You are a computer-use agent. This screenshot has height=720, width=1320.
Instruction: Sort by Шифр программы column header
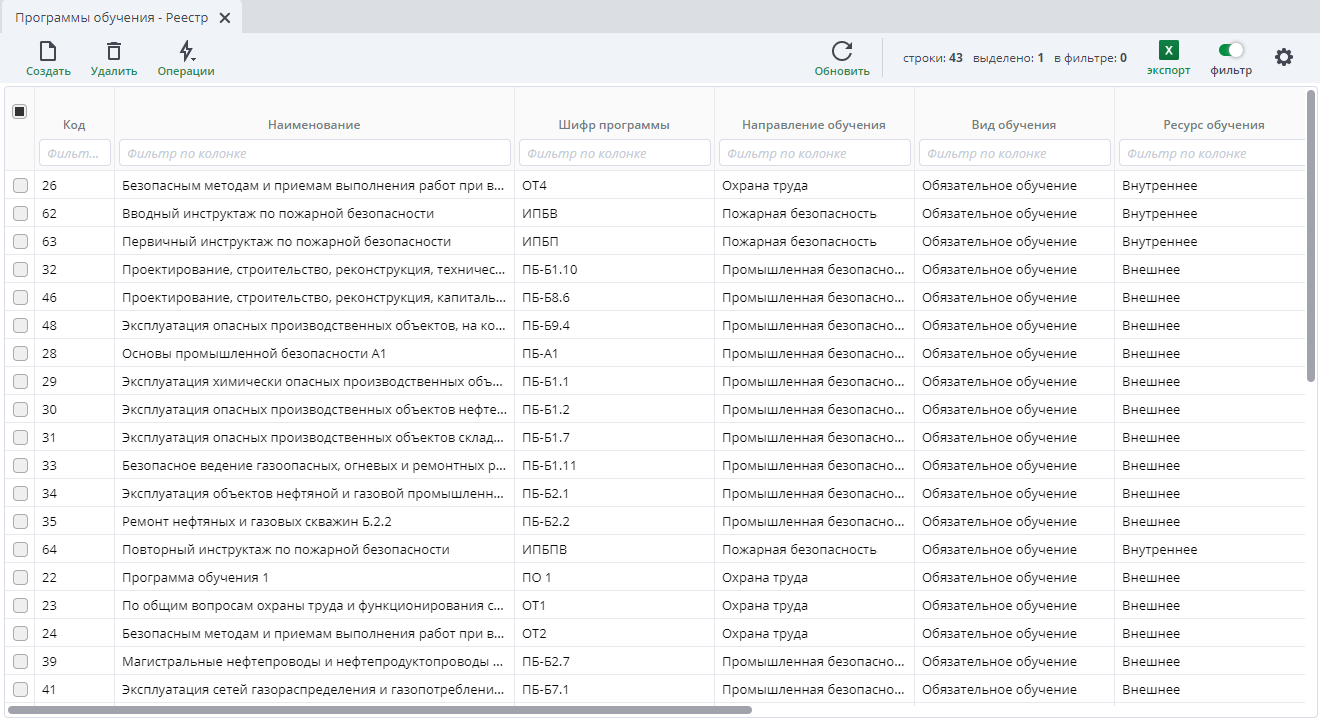point(614,125)
